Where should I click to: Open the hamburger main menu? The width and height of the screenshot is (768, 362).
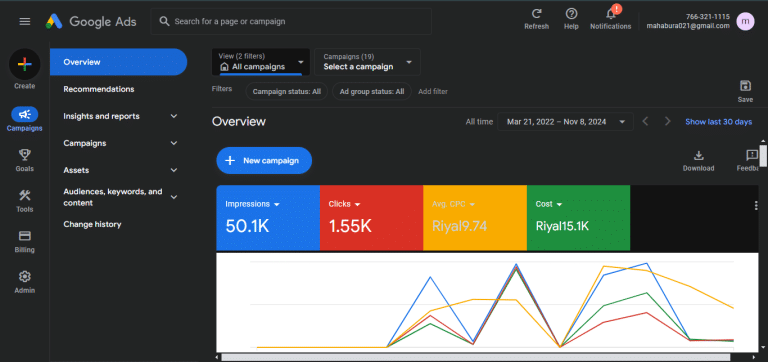pyautogui.click(x=24, y=22)
